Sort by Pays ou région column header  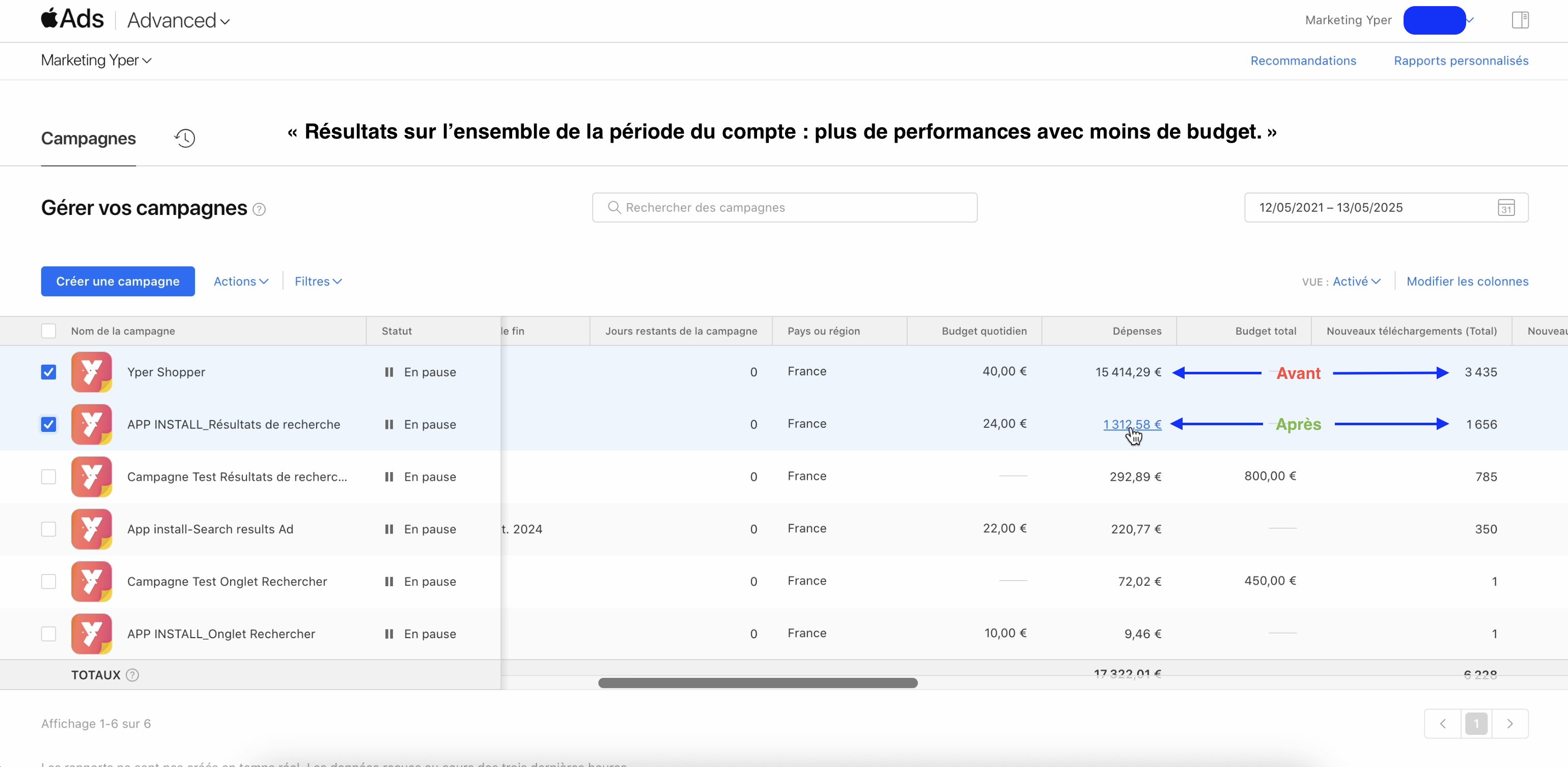[824, 331]
